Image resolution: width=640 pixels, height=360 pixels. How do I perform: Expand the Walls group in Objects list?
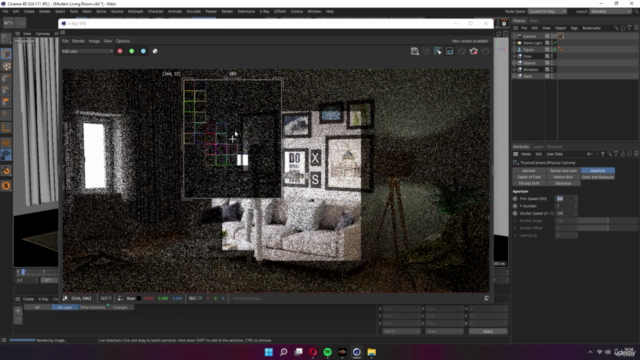515,76
